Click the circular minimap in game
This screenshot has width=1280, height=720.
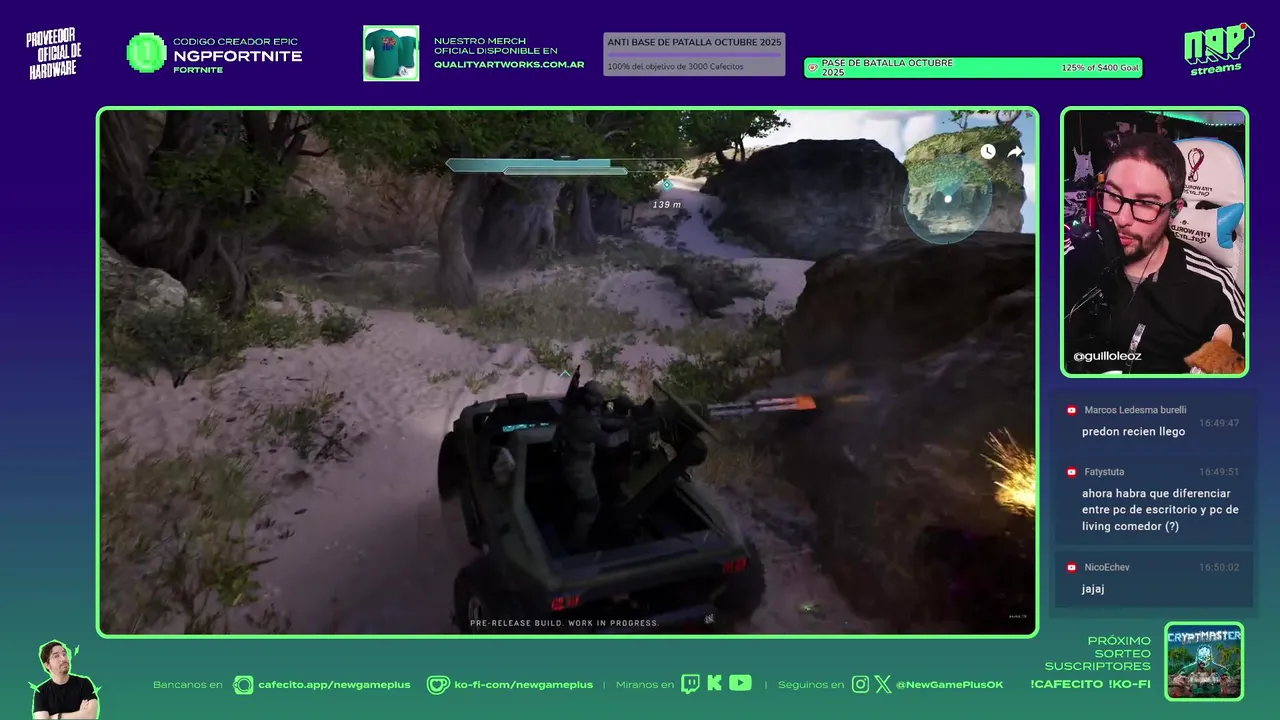[x=948, y=198]
